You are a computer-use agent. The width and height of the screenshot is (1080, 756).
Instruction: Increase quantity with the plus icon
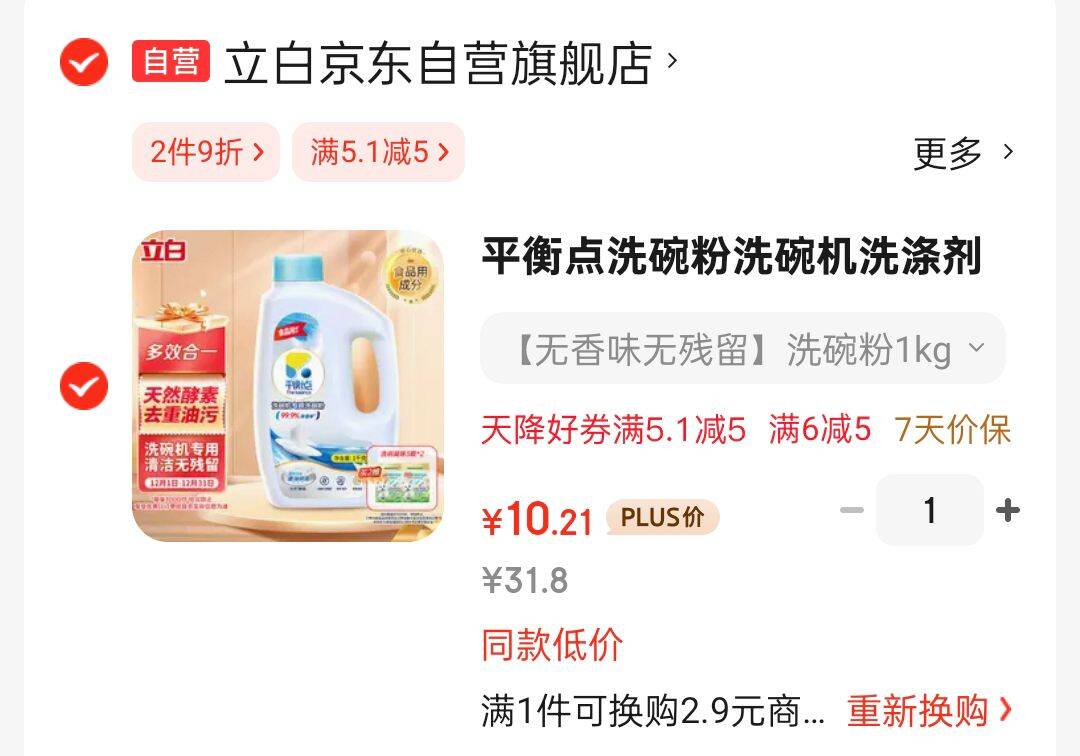click(x=1008, y=510)
